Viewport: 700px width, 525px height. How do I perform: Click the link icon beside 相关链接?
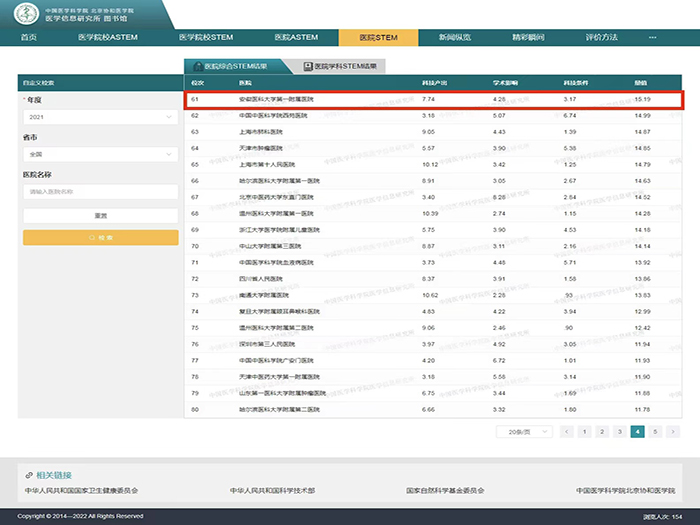click(27, 475)
